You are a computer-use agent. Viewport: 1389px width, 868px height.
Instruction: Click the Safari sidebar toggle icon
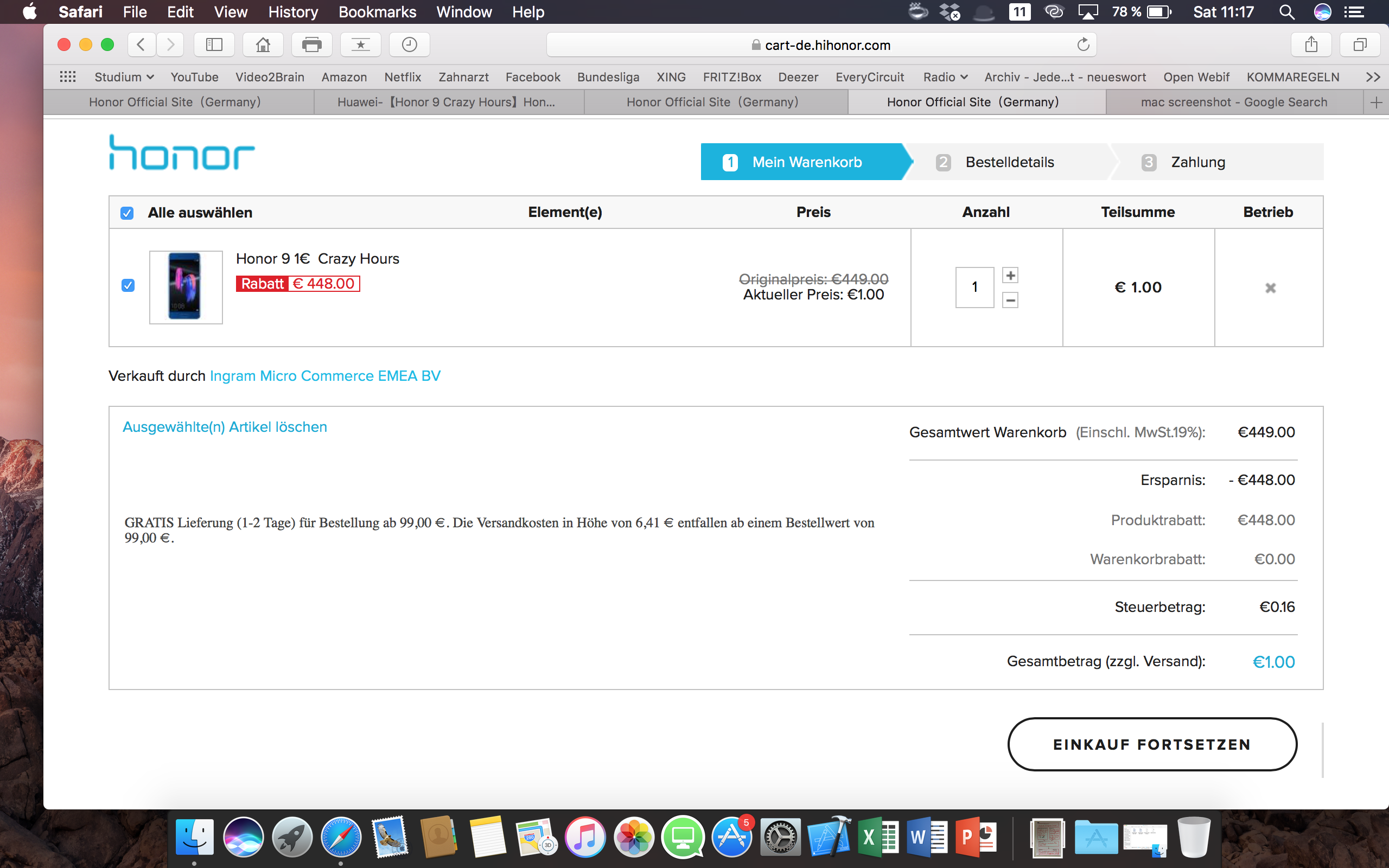(x=214, y=45)
